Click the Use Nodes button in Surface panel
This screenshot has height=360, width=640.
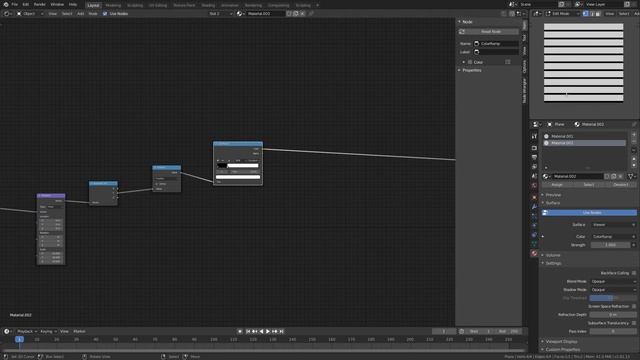tap(589, 213)
